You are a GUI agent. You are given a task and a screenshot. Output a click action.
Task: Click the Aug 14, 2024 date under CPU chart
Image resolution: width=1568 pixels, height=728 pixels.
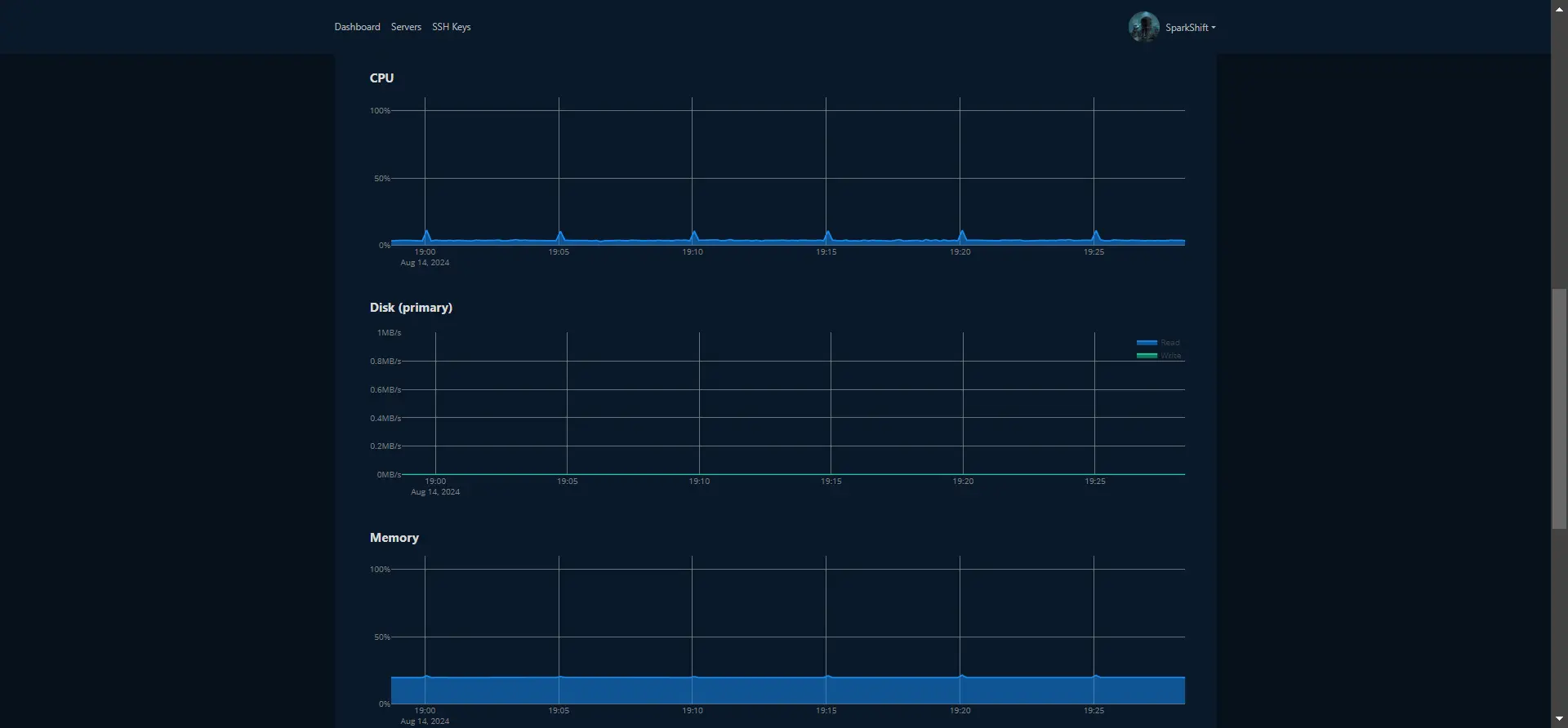(425, 263)
